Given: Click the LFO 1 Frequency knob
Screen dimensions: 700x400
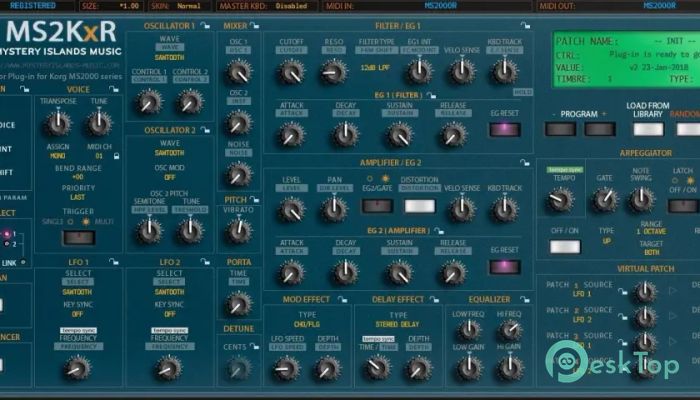Looking at the screenshot, I should click(x=76, y=367).
